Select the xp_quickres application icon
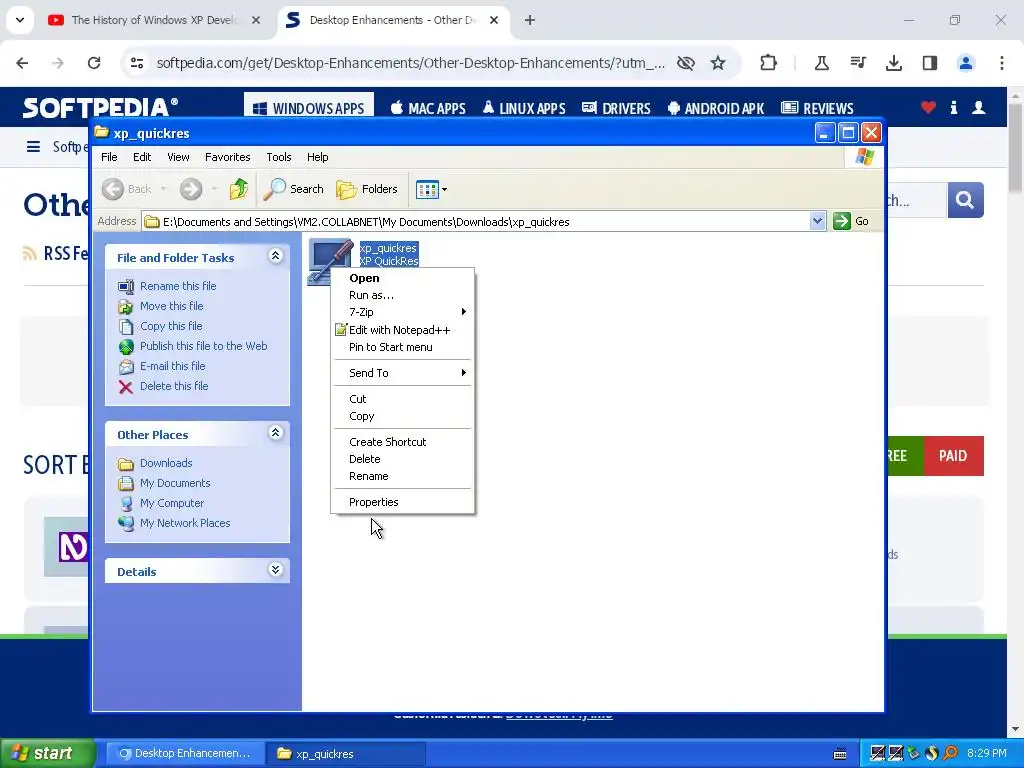Screen dimensions: 1024x768 pos(329,260)
